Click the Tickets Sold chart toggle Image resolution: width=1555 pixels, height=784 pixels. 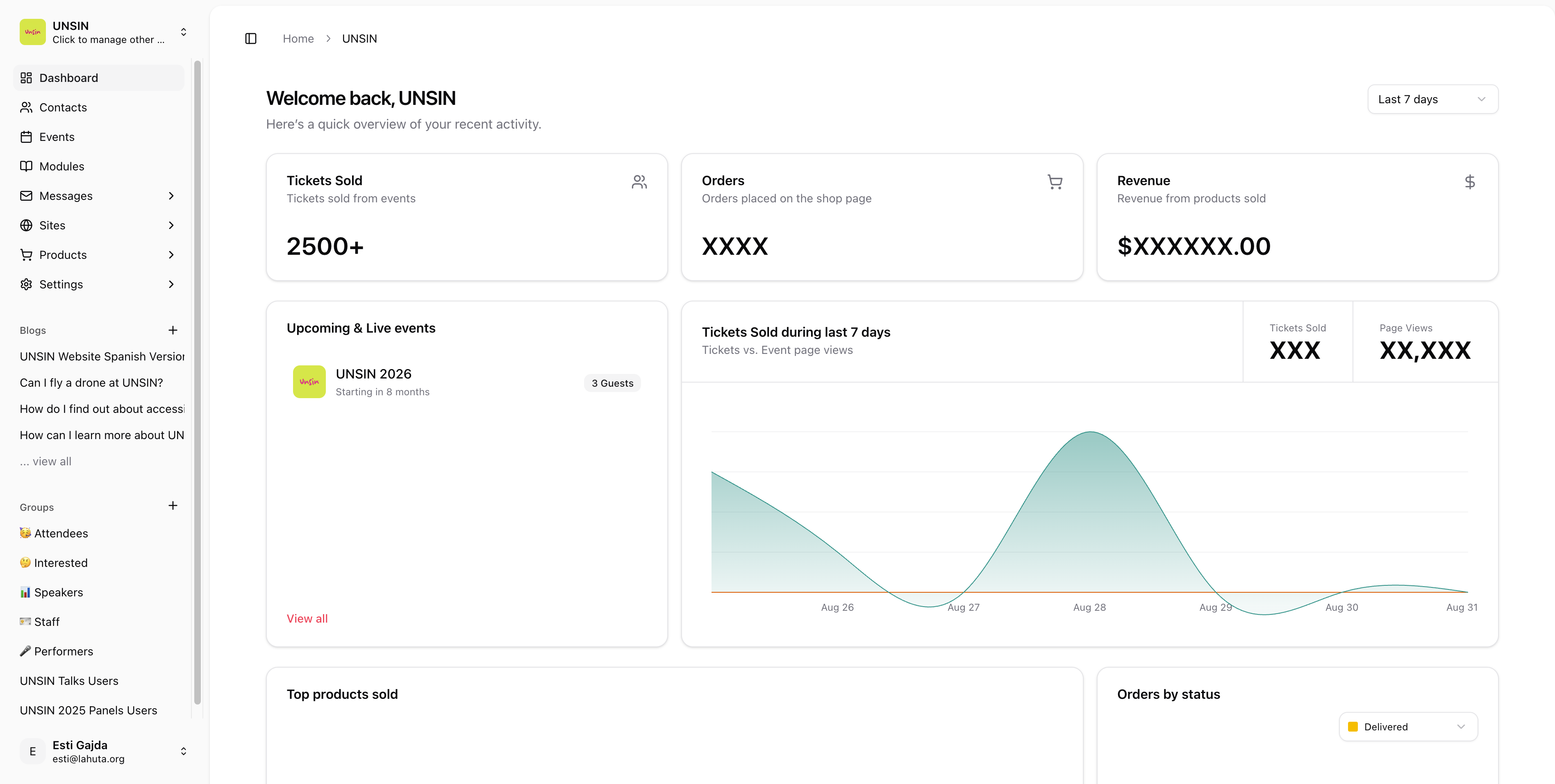[1297, 342]
